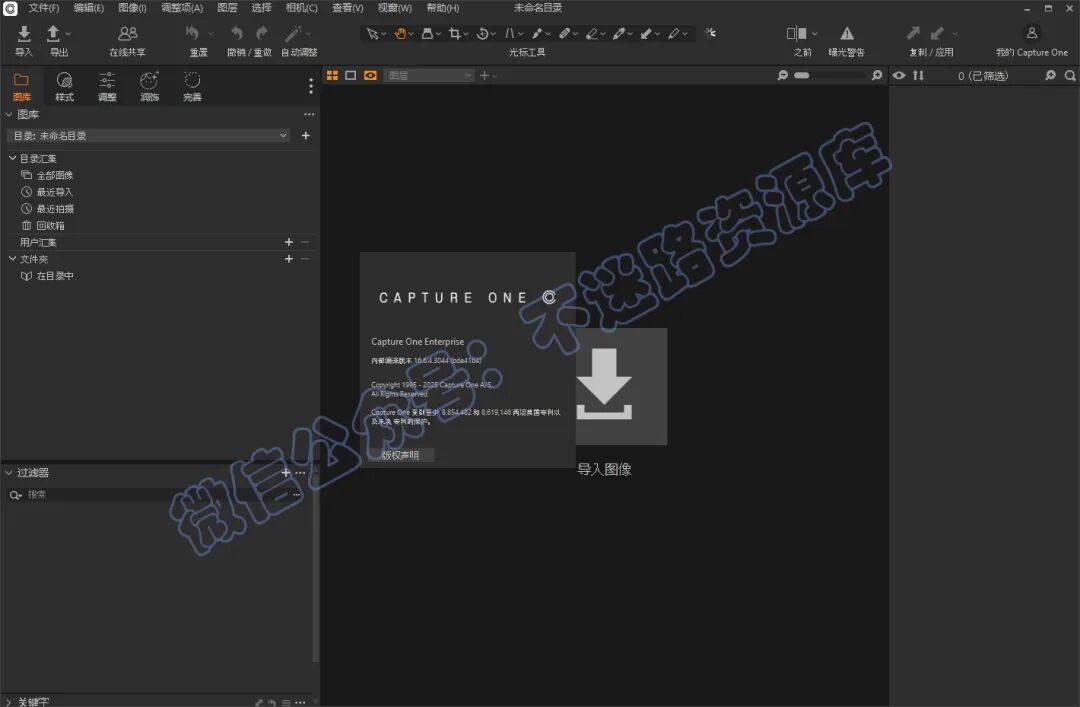Select the rotate tool
Screen dimensions: 1080x707
pyautogui.click(x=482, y=33)
